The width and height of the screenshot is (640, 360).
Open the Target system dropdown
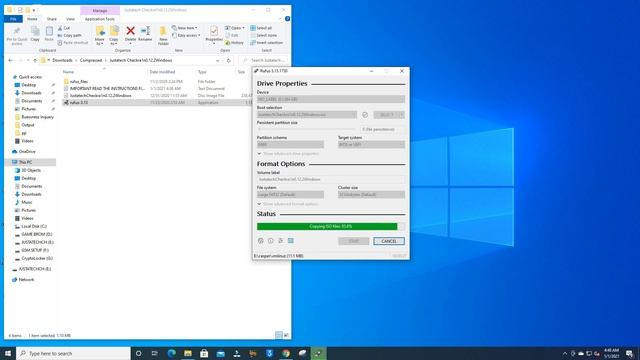click(x=371, y=144)
